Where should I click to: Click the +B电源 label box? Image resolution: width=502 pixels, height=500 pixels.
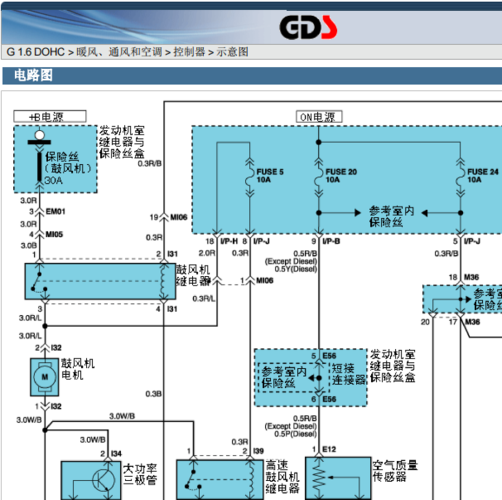coord(50,116)
